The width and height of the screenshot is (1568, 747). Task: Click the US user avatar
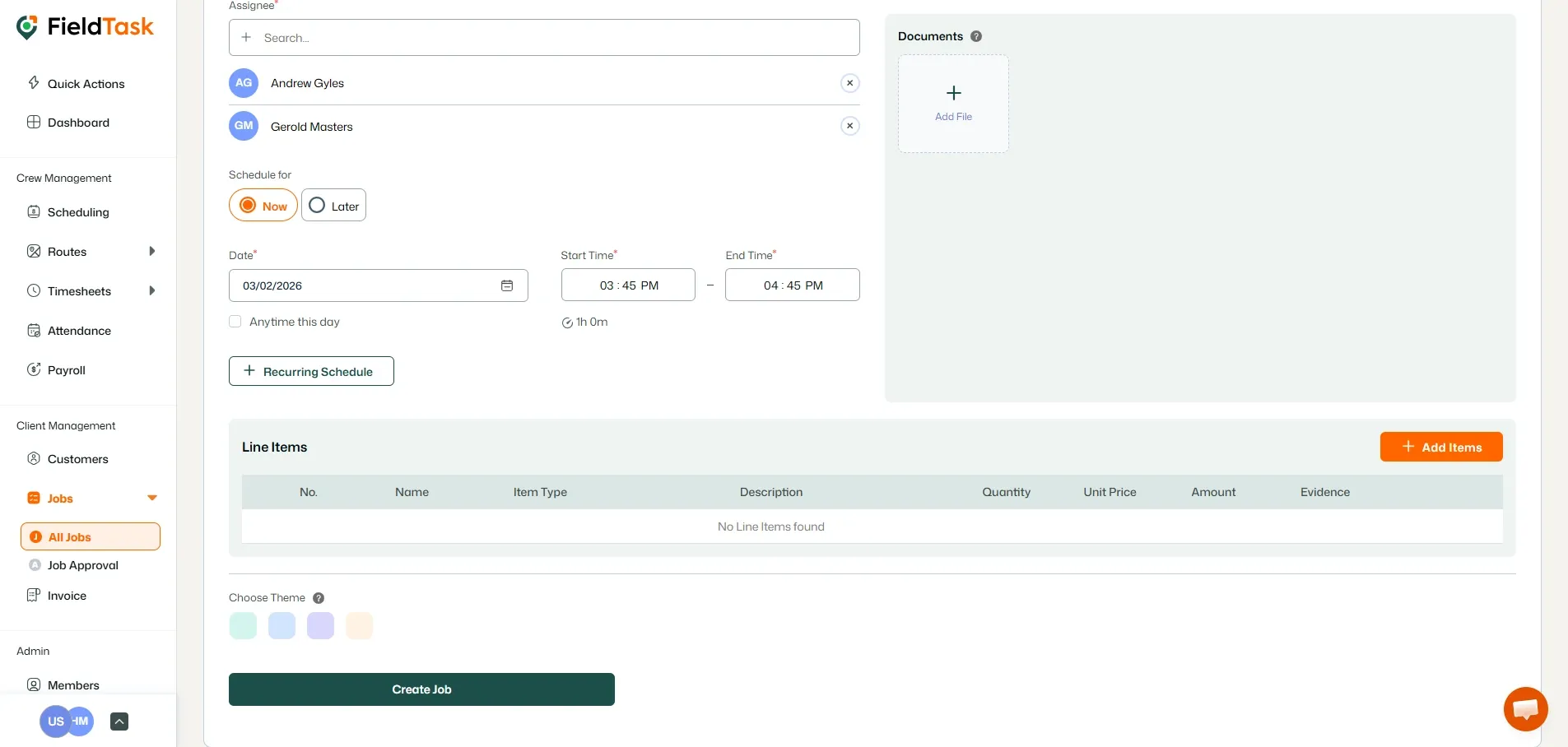[x=54, y=721]
